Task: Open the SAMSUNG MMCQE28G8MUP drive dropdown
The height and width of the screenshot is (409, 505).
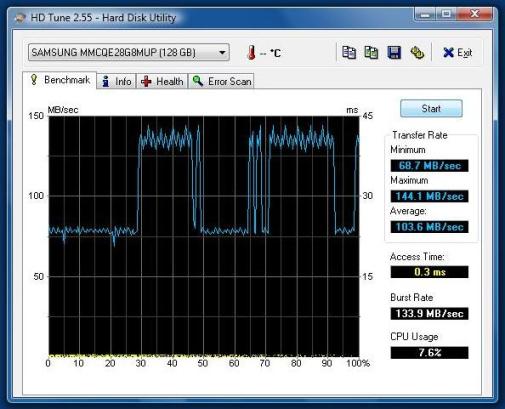Action: [129, 52]
